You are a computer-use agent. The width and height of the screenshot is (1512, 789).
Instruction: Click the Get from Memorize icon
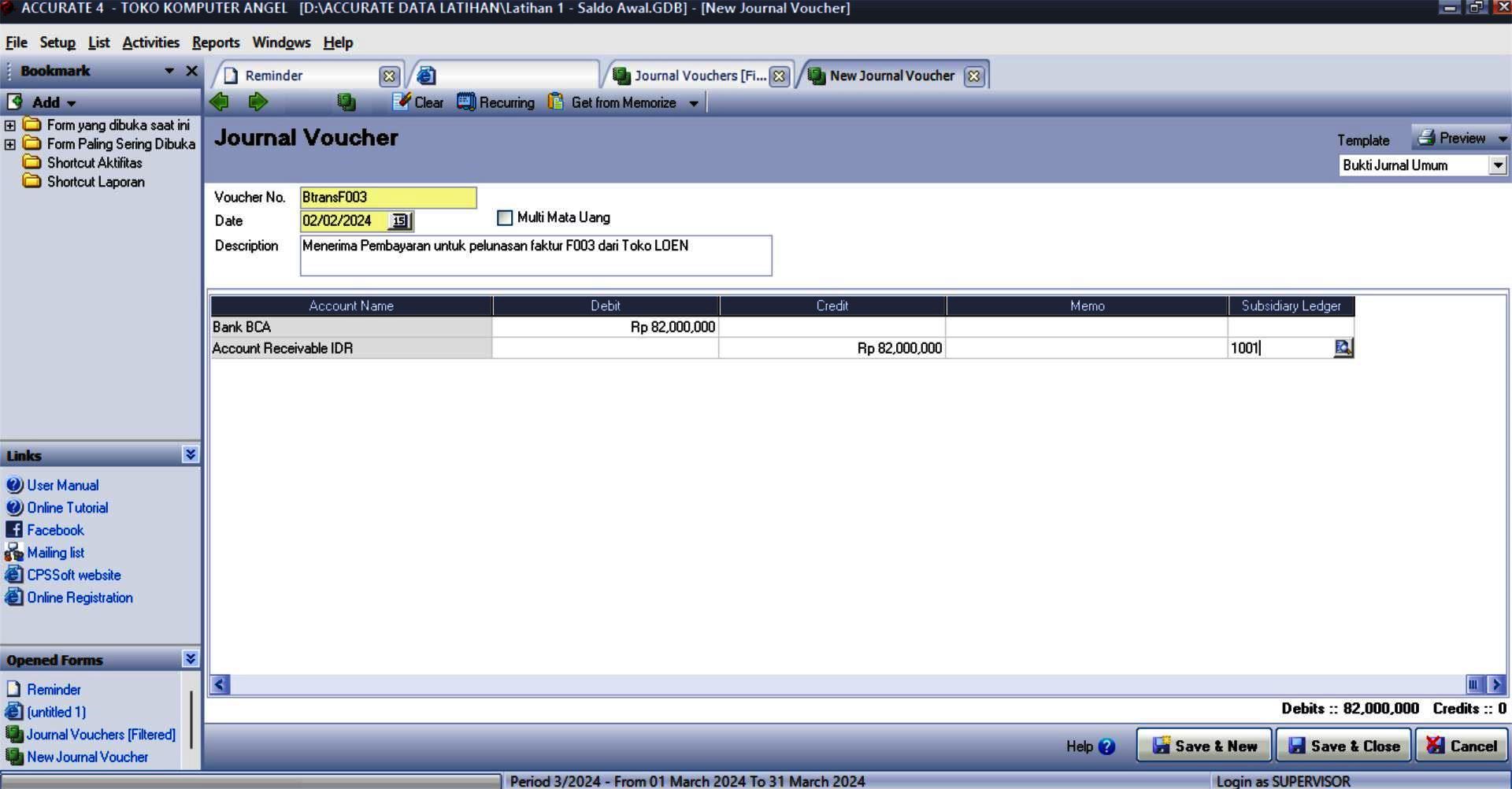tap(556, 102)
